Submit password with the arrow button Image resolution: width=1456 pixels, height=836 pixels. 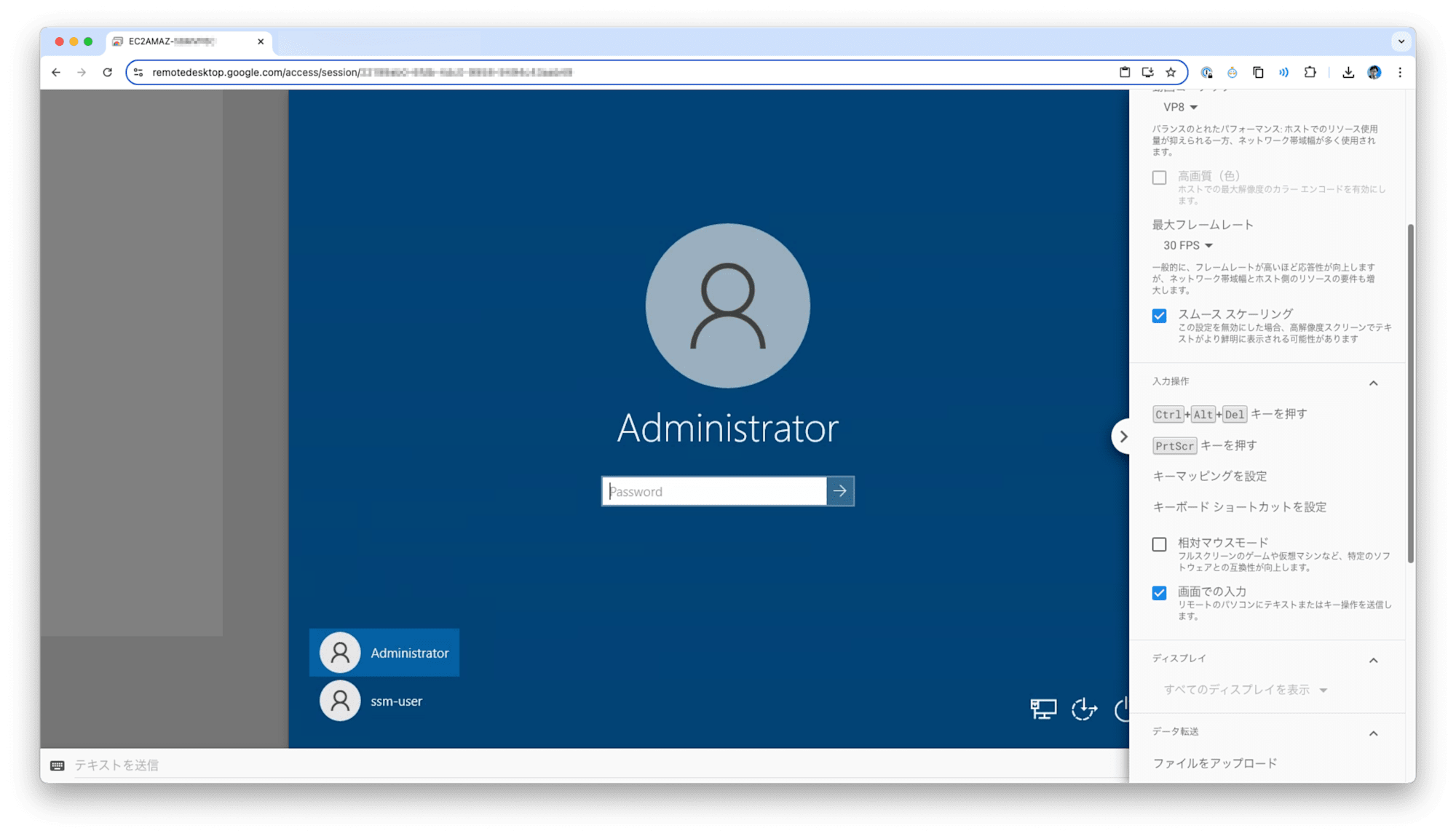point(840,491)
